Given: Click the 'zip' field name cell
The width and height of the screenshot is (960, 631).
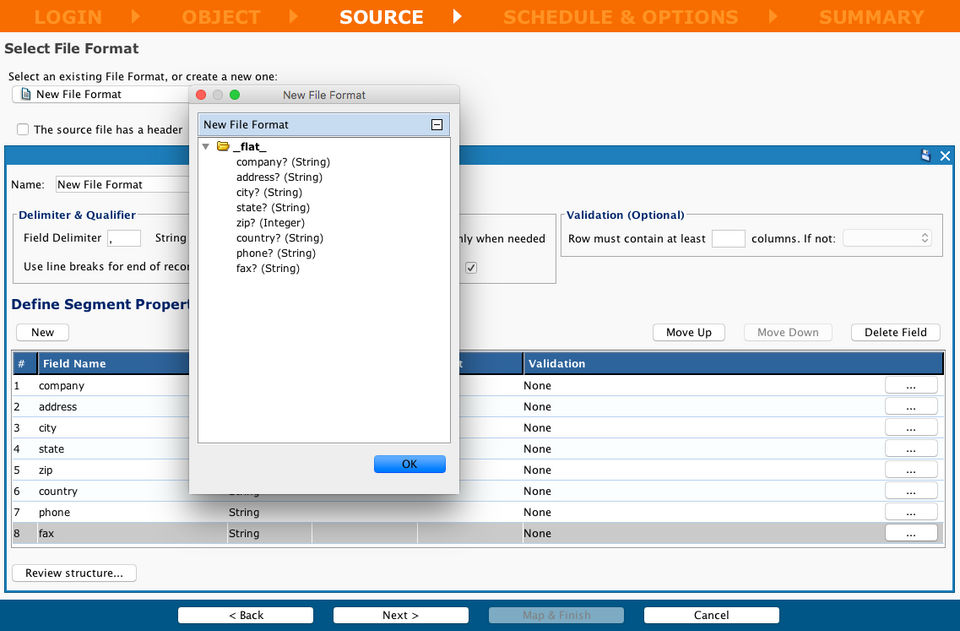Looking at the screenshot, I should tap(45, 470).
